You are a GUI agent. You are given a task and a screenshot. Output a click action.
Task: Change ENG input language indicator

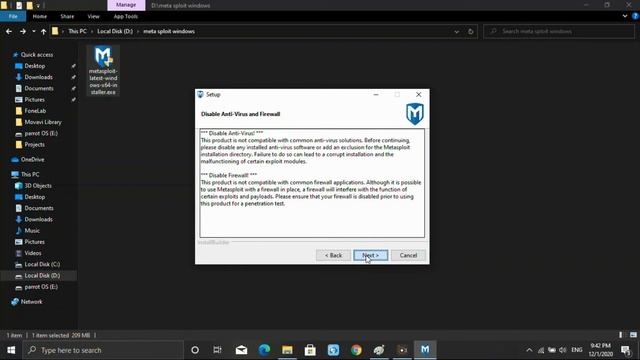click(577, 350)
